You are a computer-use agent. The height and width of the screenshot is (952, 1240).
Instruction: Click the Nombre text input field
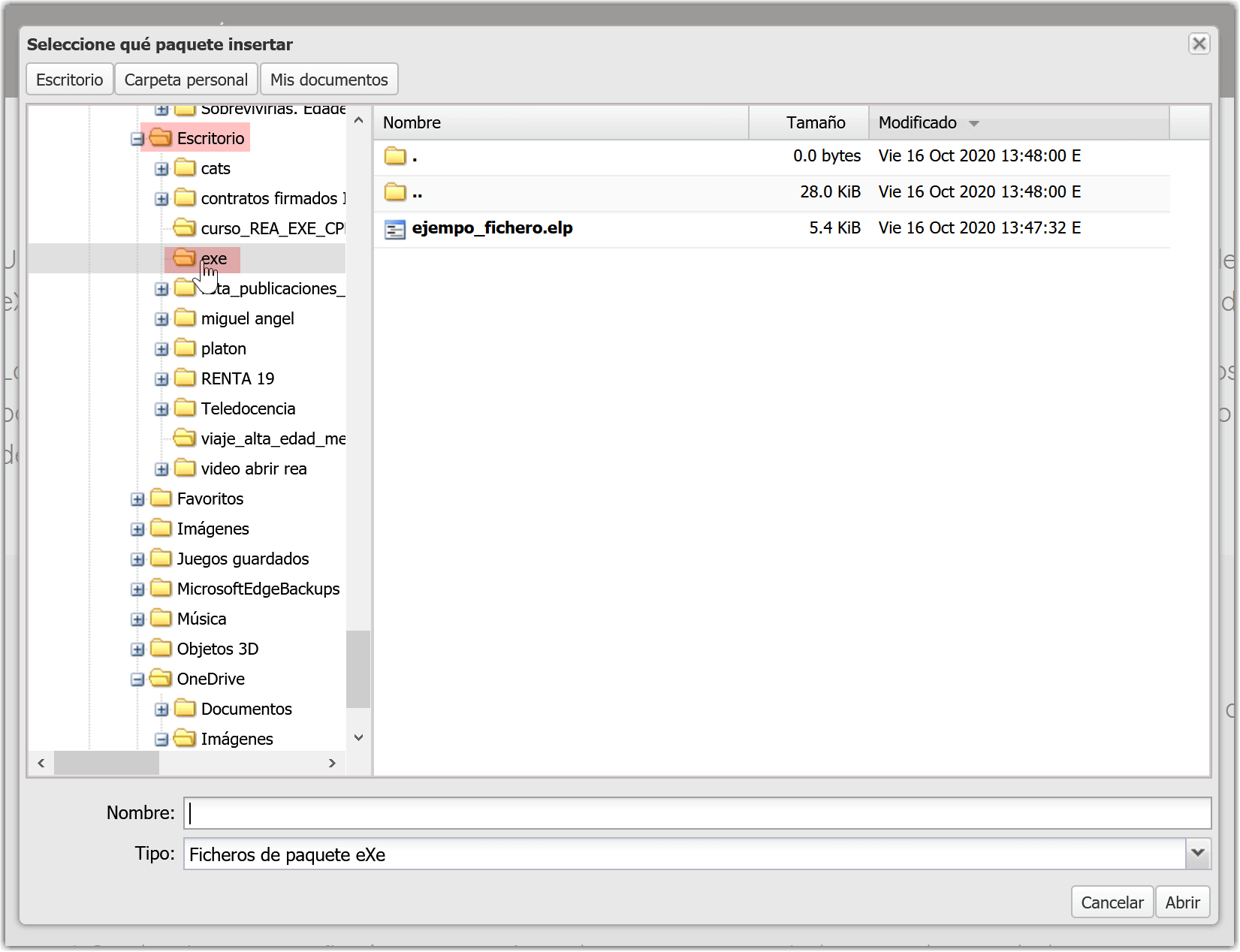coord(697,813)
